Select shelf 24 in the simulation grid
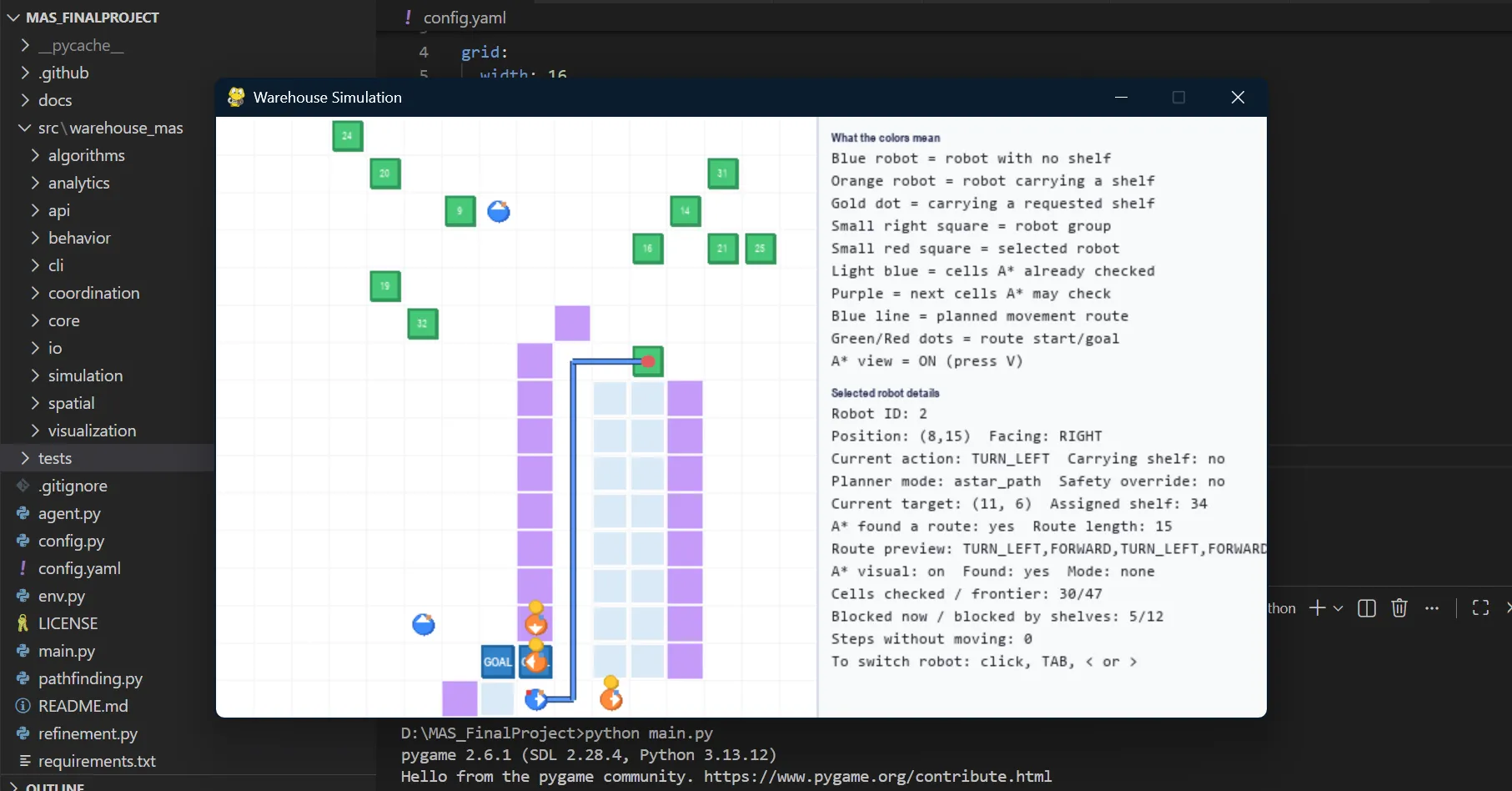This screenshot has width=1512, height=791. [x=347, y=135]
